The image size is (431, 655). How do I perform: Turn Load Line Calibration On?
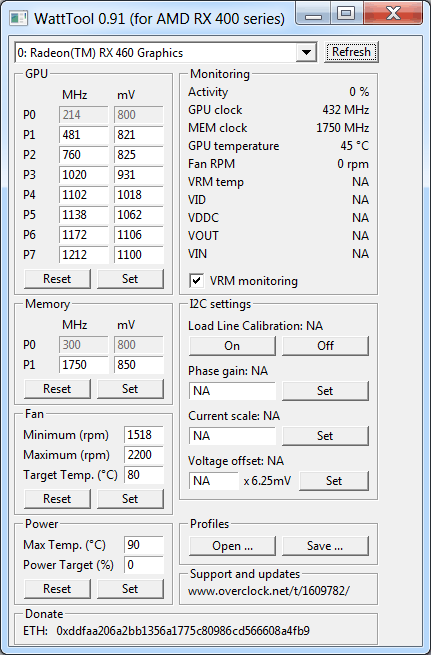click(232, 346)
